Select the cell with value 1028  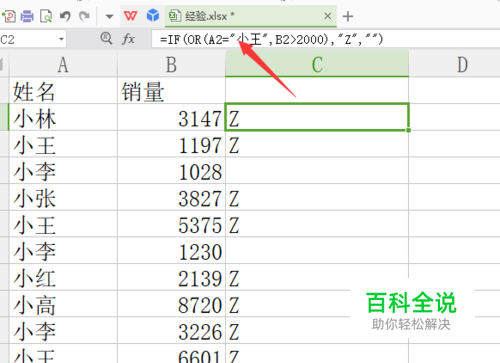coord(171,170)
